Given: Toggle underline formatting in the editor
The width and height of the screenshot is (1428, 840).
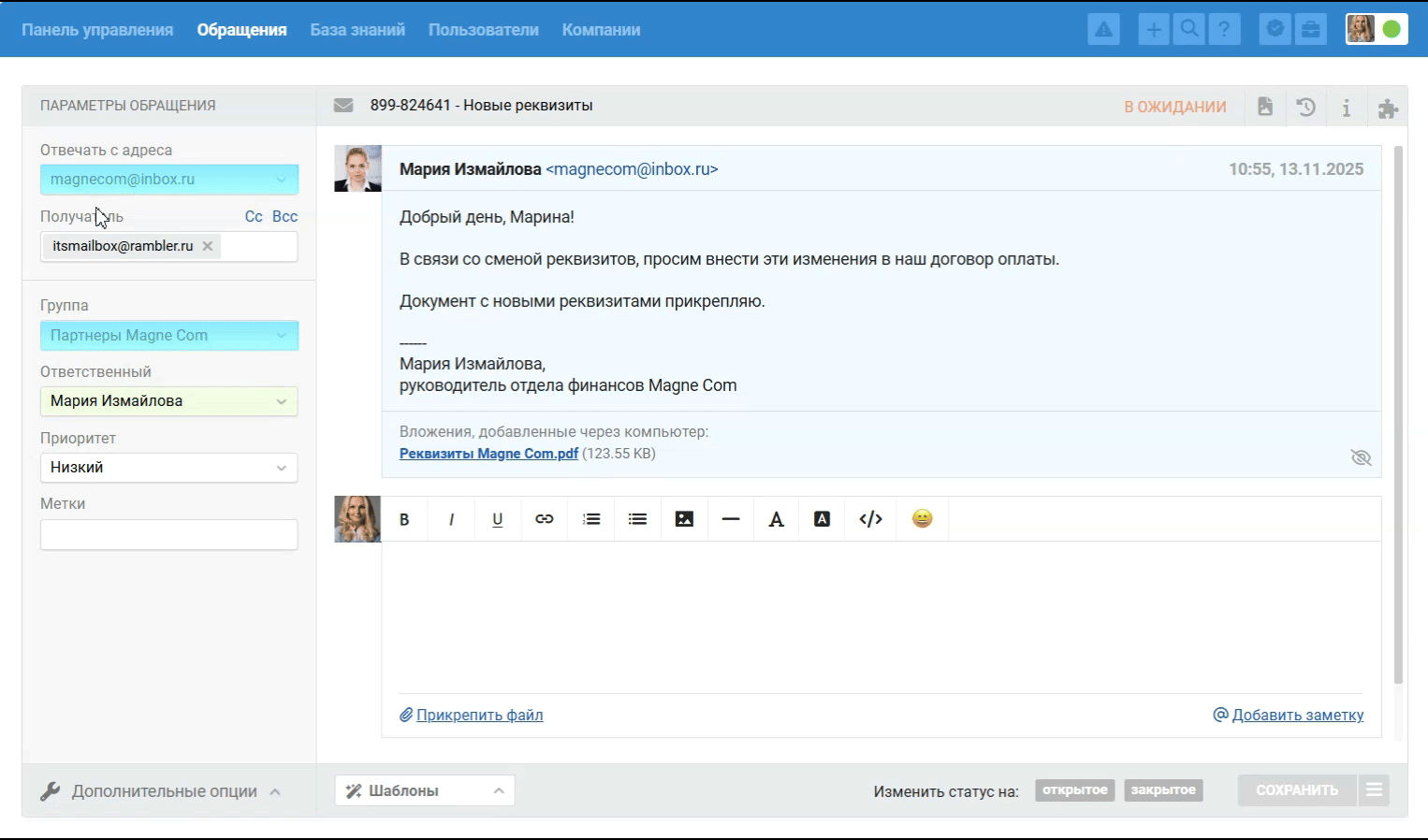Looking at the screenshot, I should pos(497,519).
